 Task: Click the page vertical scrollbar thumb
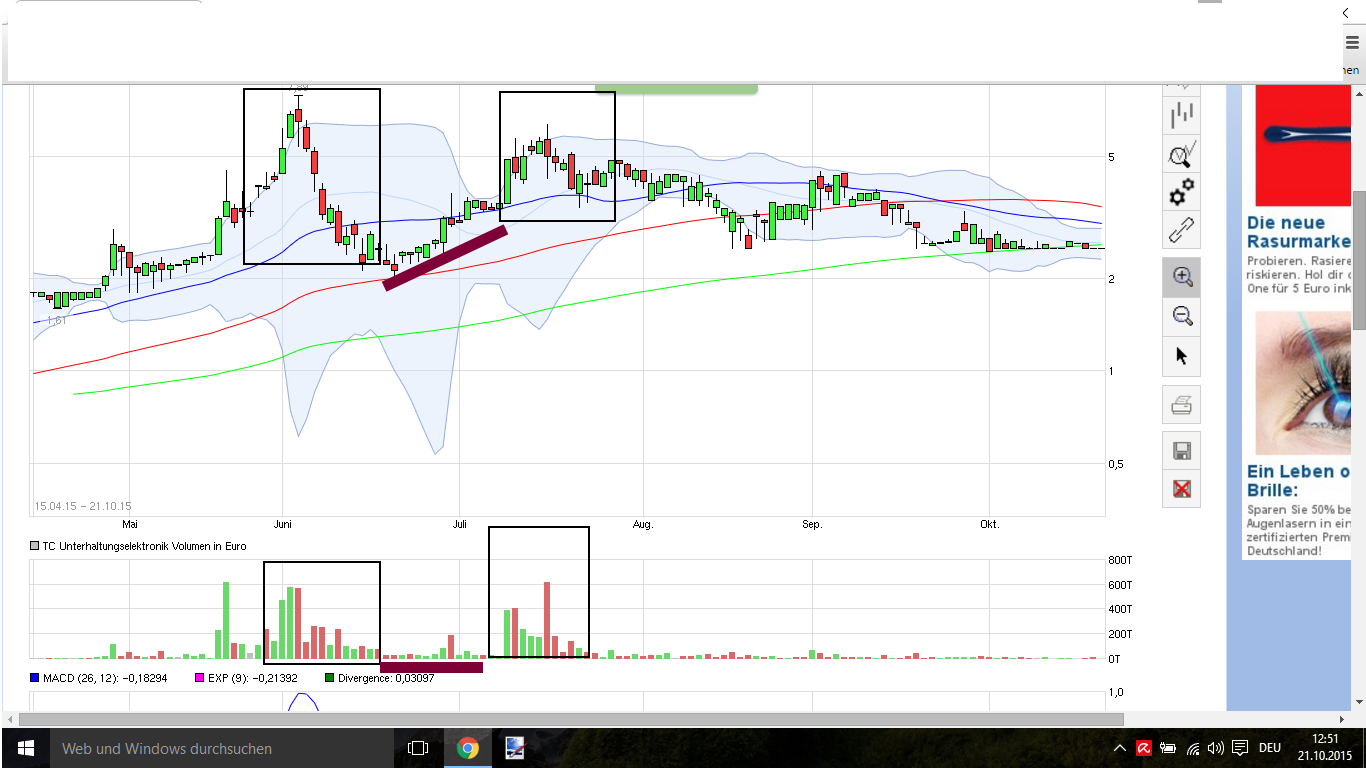(1359, 260)
